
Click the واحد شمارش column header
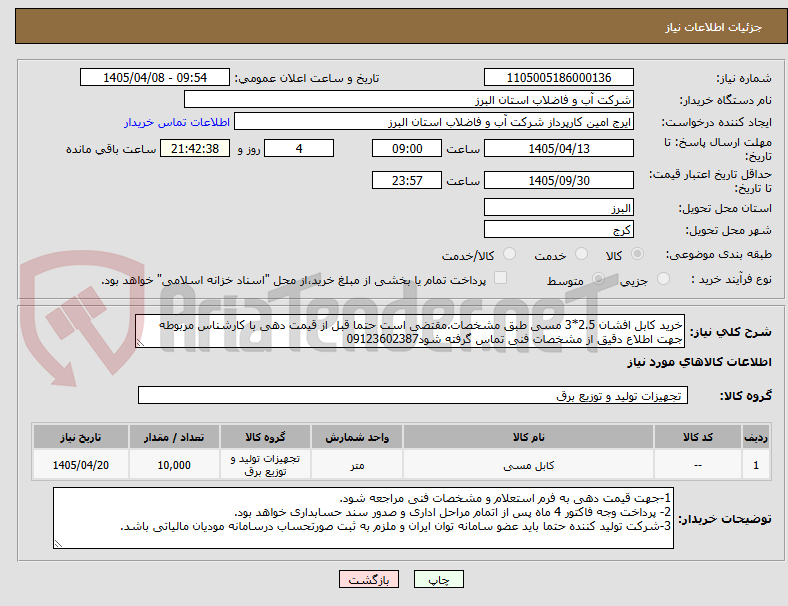click(357, 437)
